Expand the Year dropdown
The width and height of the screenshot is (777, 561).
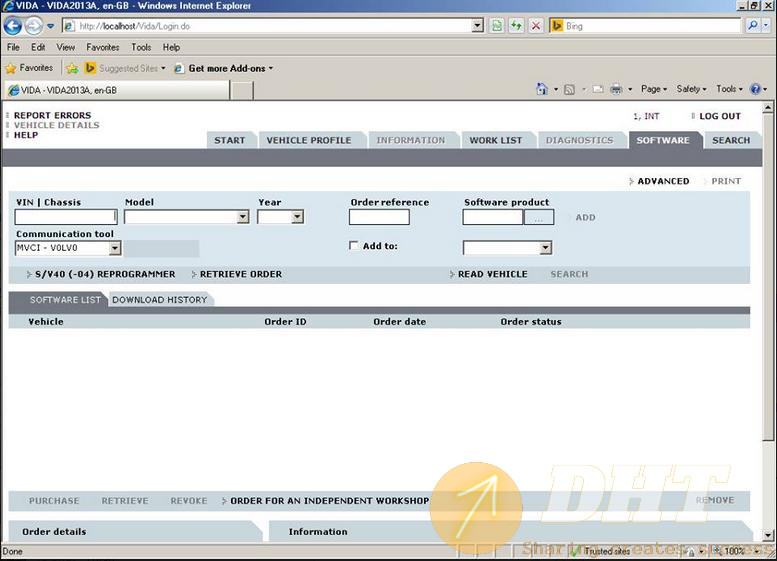(x=297, y=217)
